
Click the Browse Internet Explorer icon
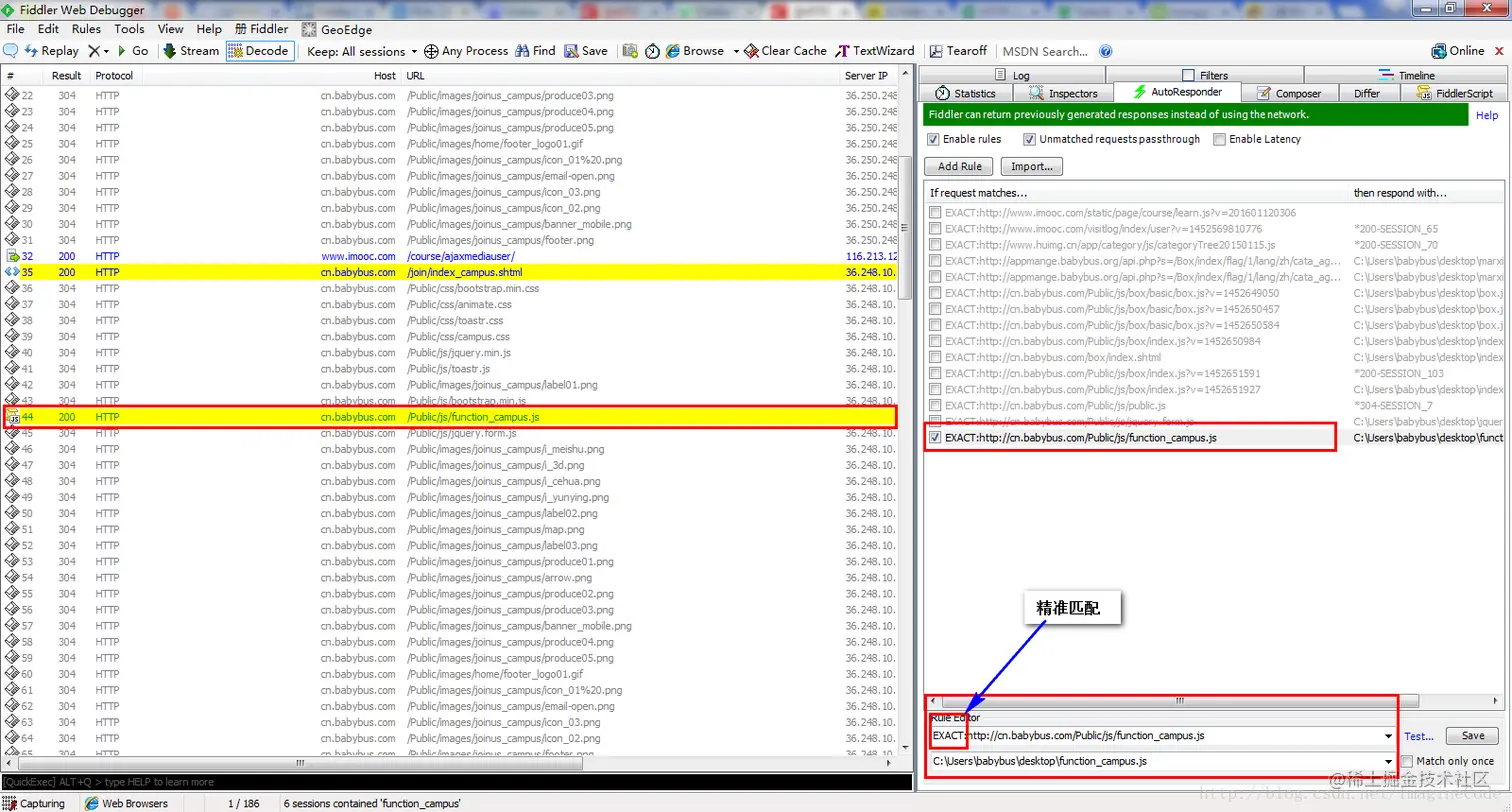[x=674, y=51]
